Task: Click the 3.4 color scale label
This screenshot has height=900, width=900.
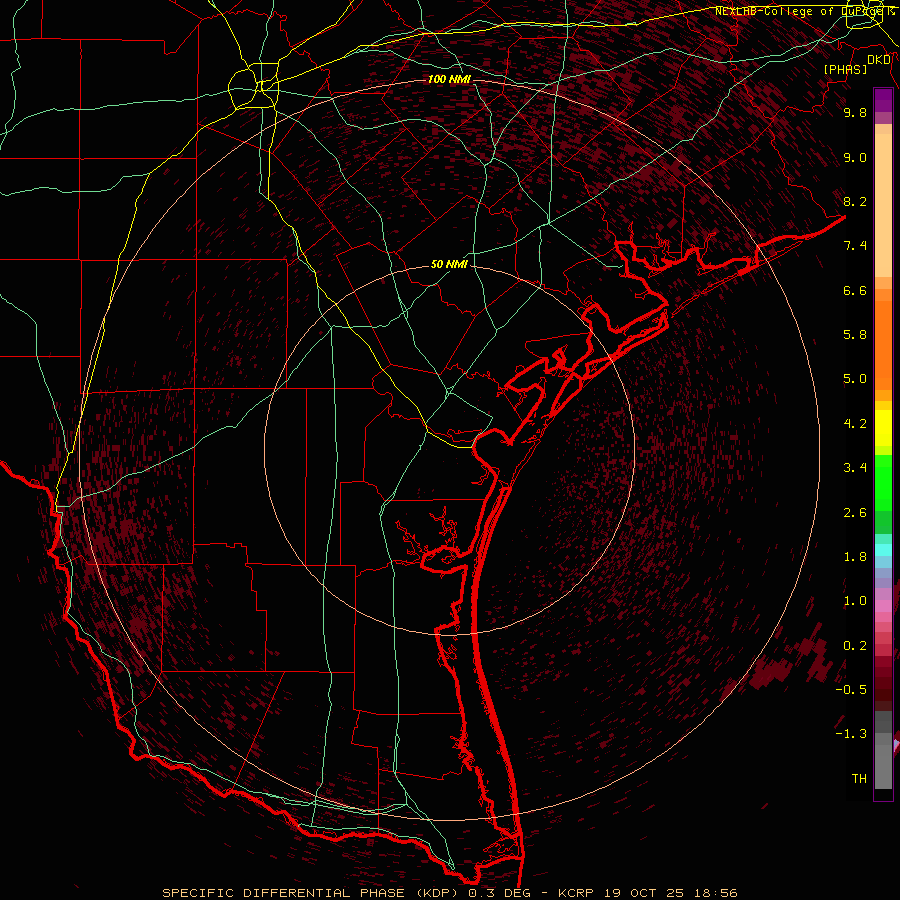Action: (855, 468)
